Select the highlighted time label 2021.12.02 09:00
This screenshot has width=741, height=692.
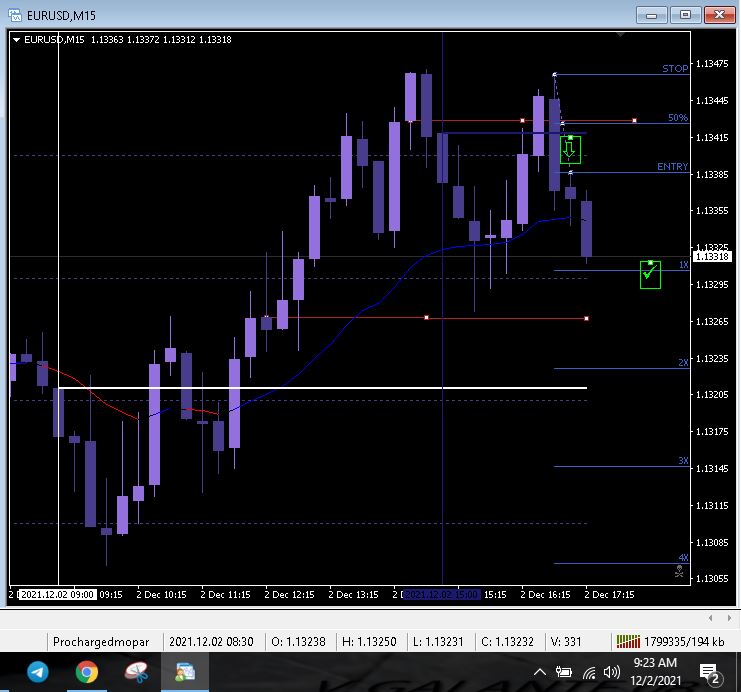pyautogui.click(x=57, y=595)
